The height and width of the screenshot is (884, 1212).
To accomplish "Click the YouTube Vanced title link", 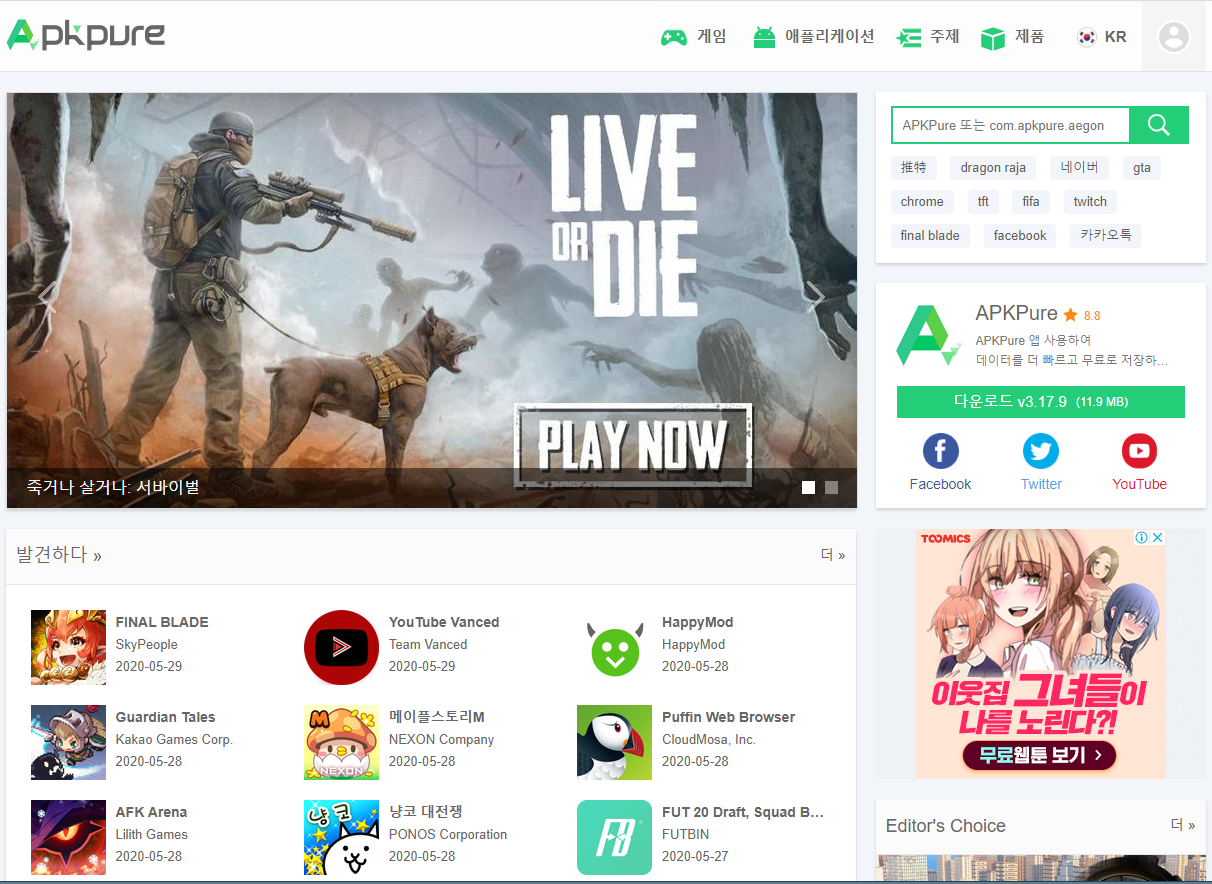I will click(444, 622).
